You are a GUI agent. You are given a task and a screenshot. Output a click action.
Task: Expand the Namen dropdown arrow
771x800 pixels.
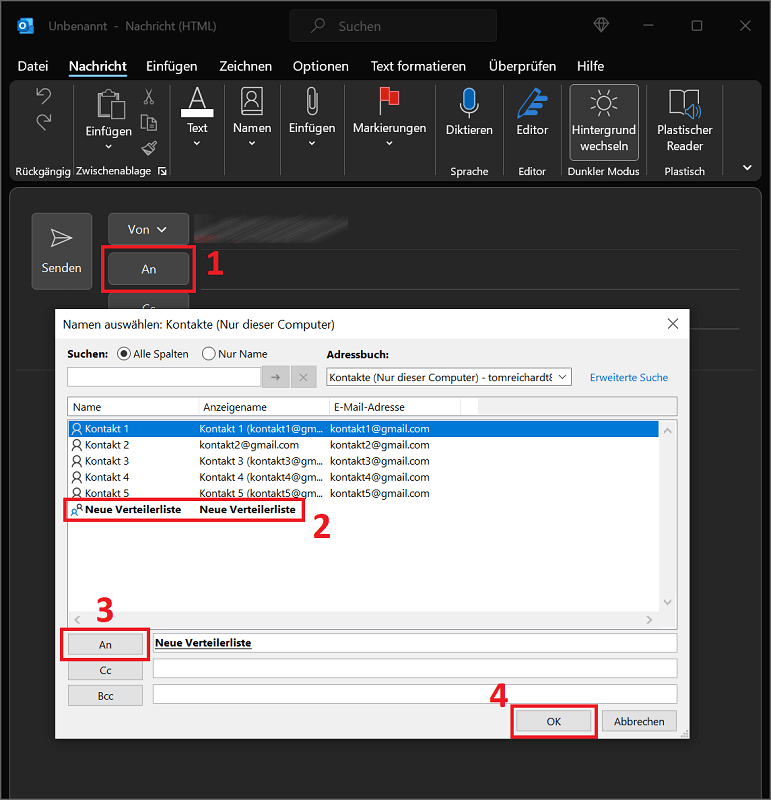[252, 143]
